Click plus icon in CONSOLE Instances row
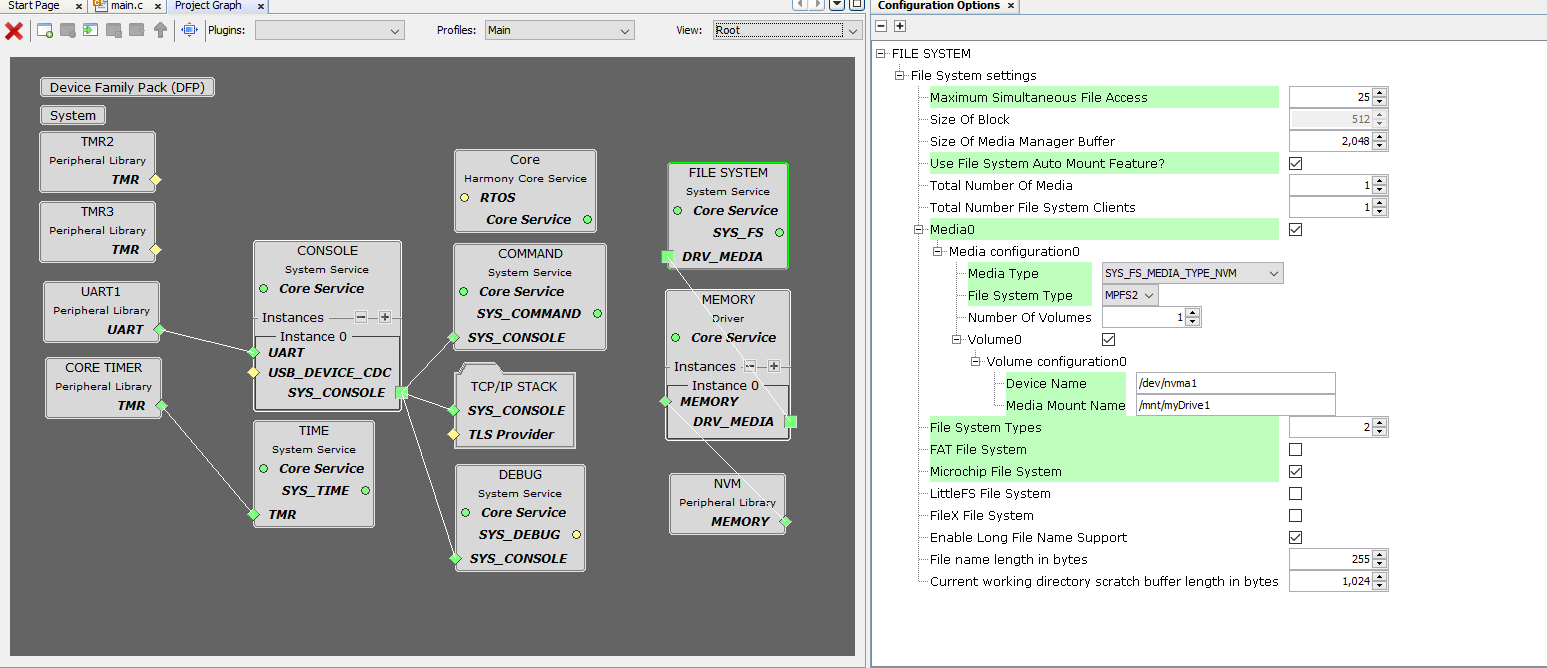 385,317
